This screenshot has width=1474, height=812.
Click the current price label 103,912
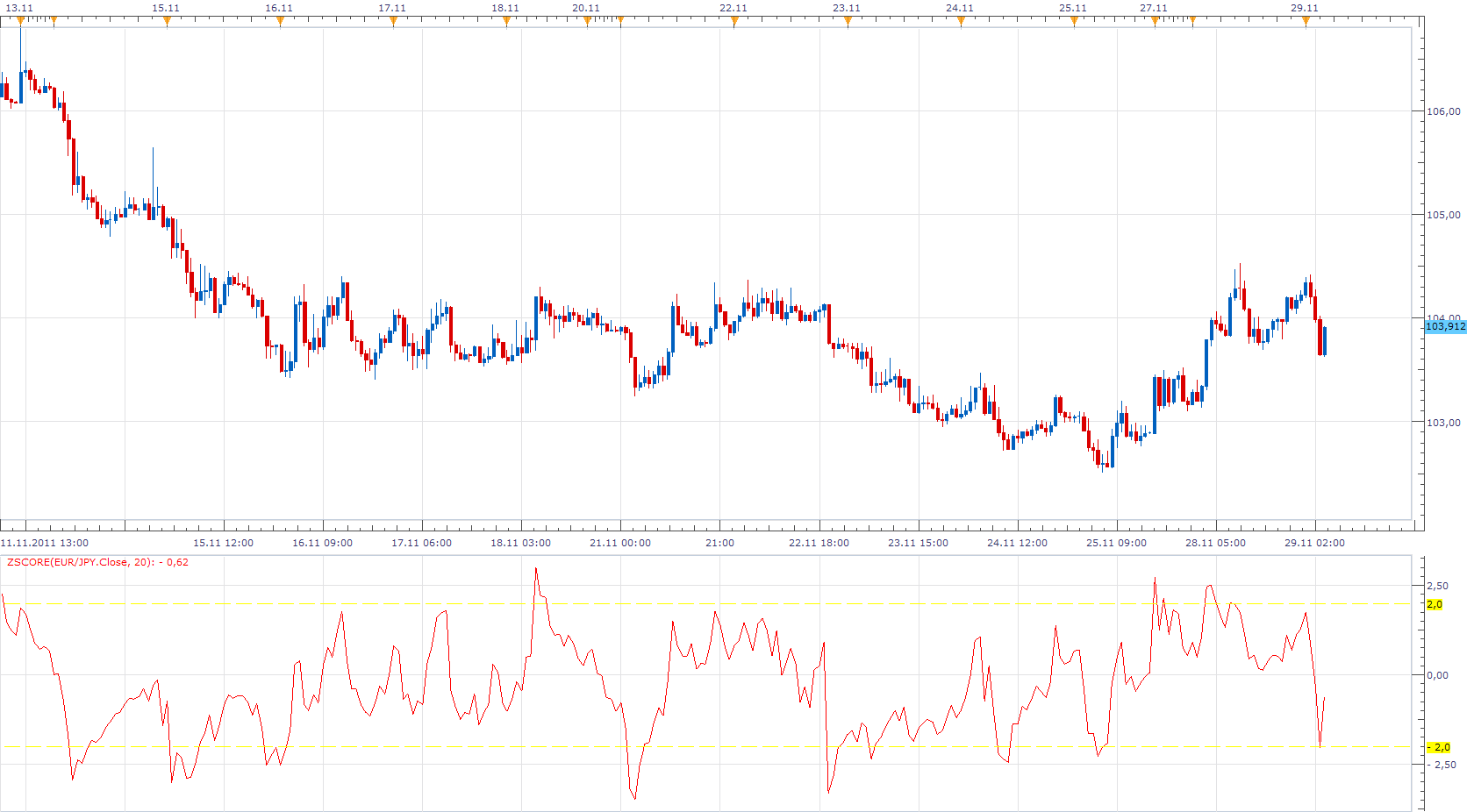click(x=1445, y=326)
